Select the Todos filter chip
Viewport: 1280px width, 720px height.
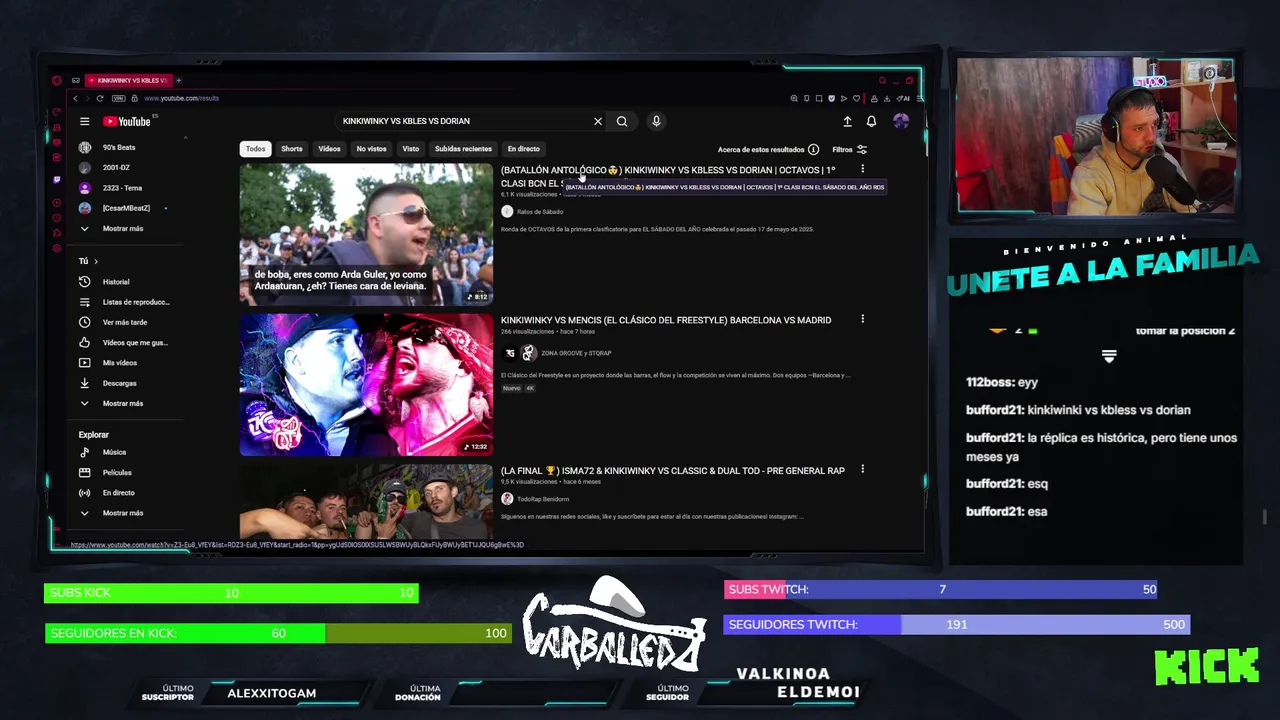pyautogui.click(x=256, y=149)
